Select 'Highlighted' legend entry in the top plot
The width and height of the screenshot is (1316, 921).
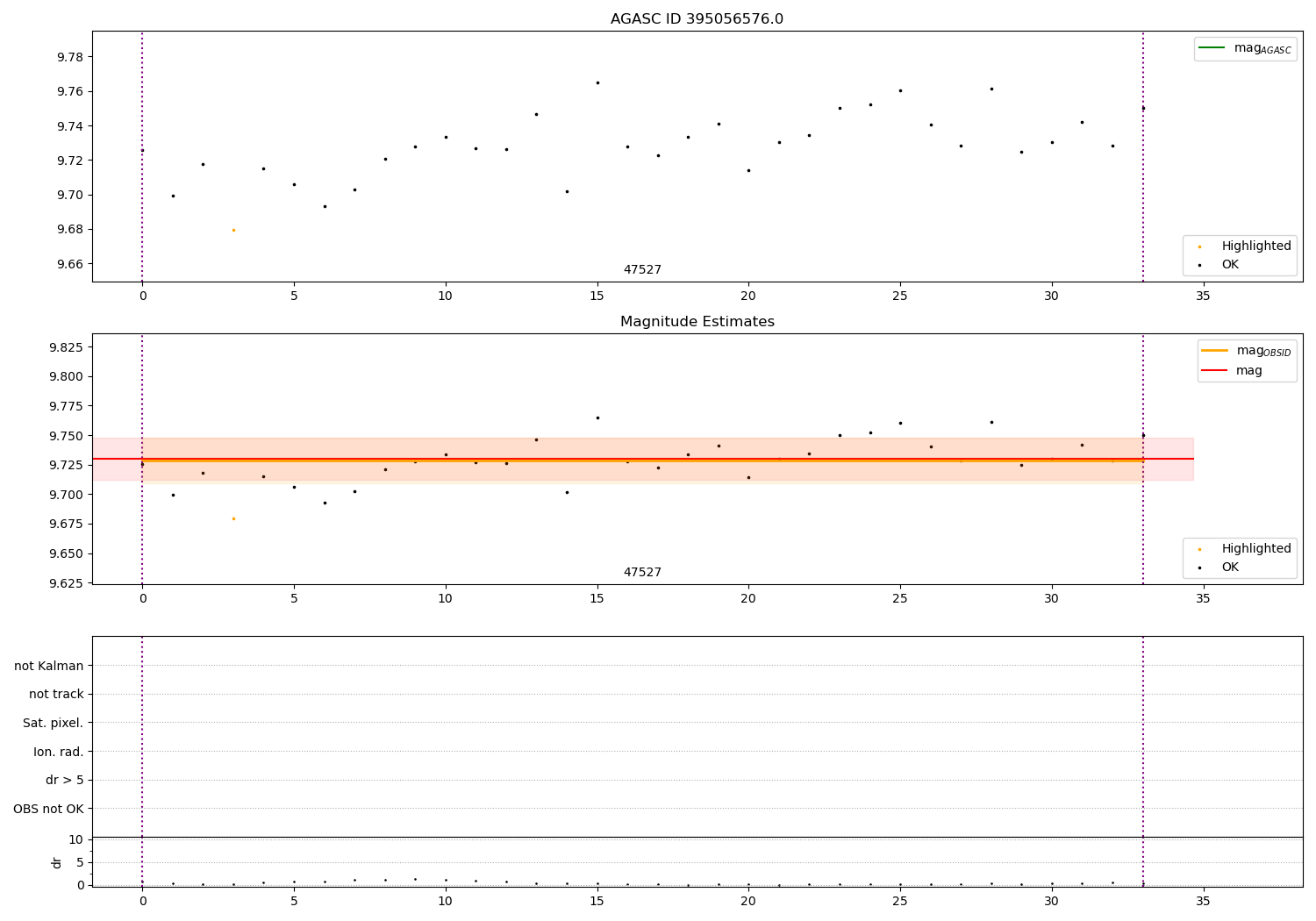click(1256, 246)
